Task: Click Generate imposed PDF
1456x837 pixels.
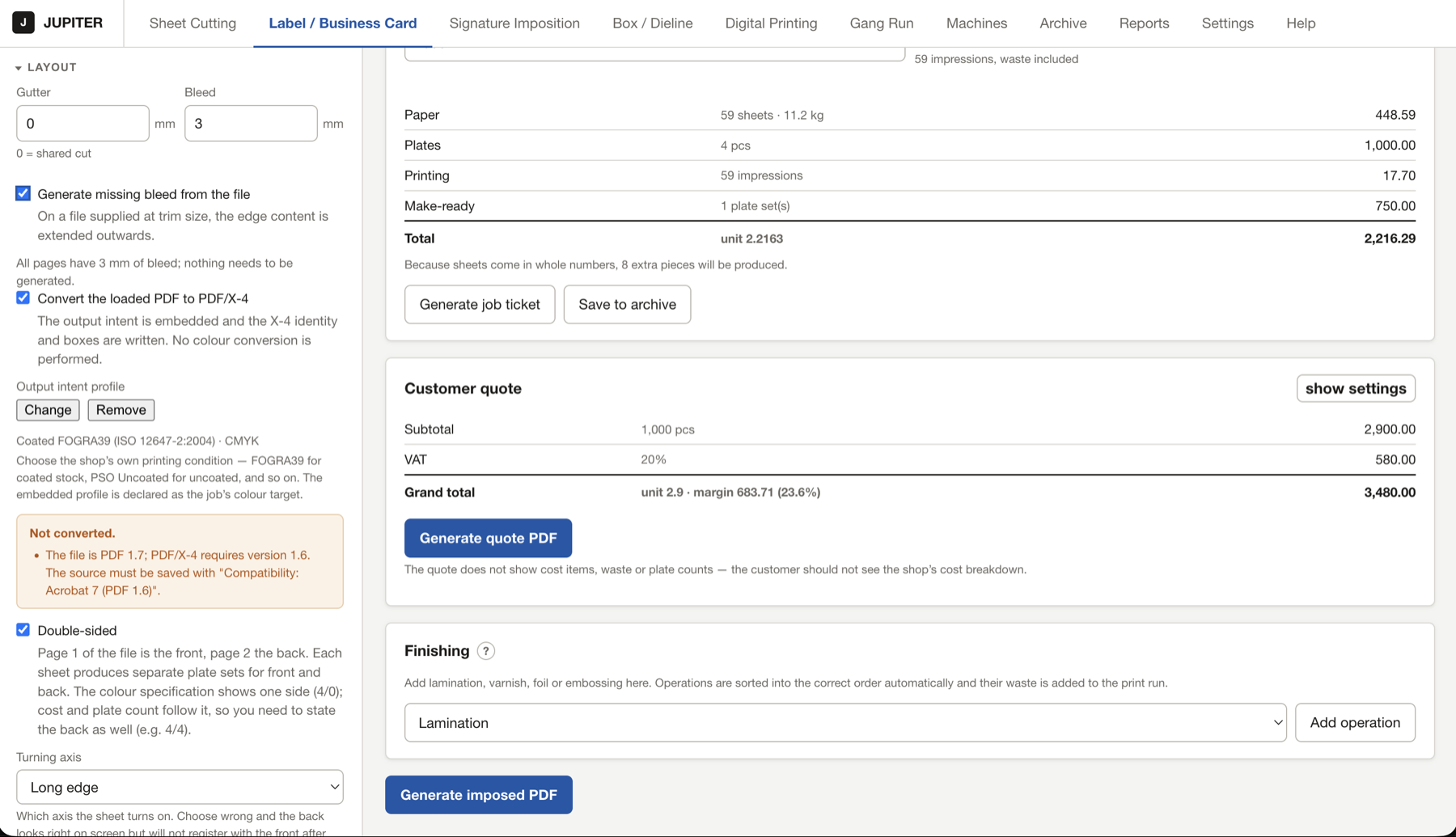Action: point(479,794)
